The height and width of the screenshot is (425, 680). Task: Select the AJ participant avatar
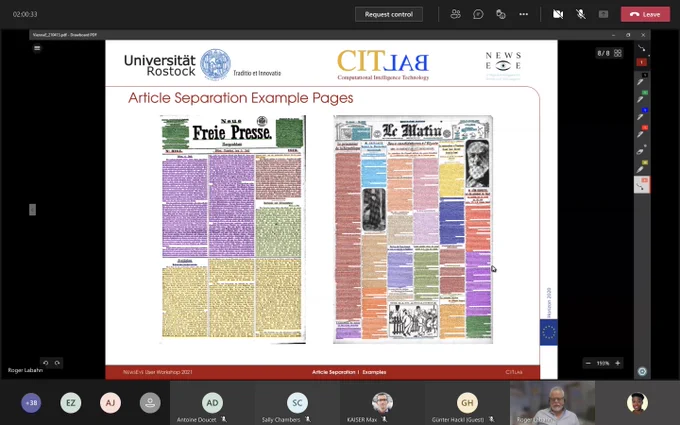click(110, 403)
